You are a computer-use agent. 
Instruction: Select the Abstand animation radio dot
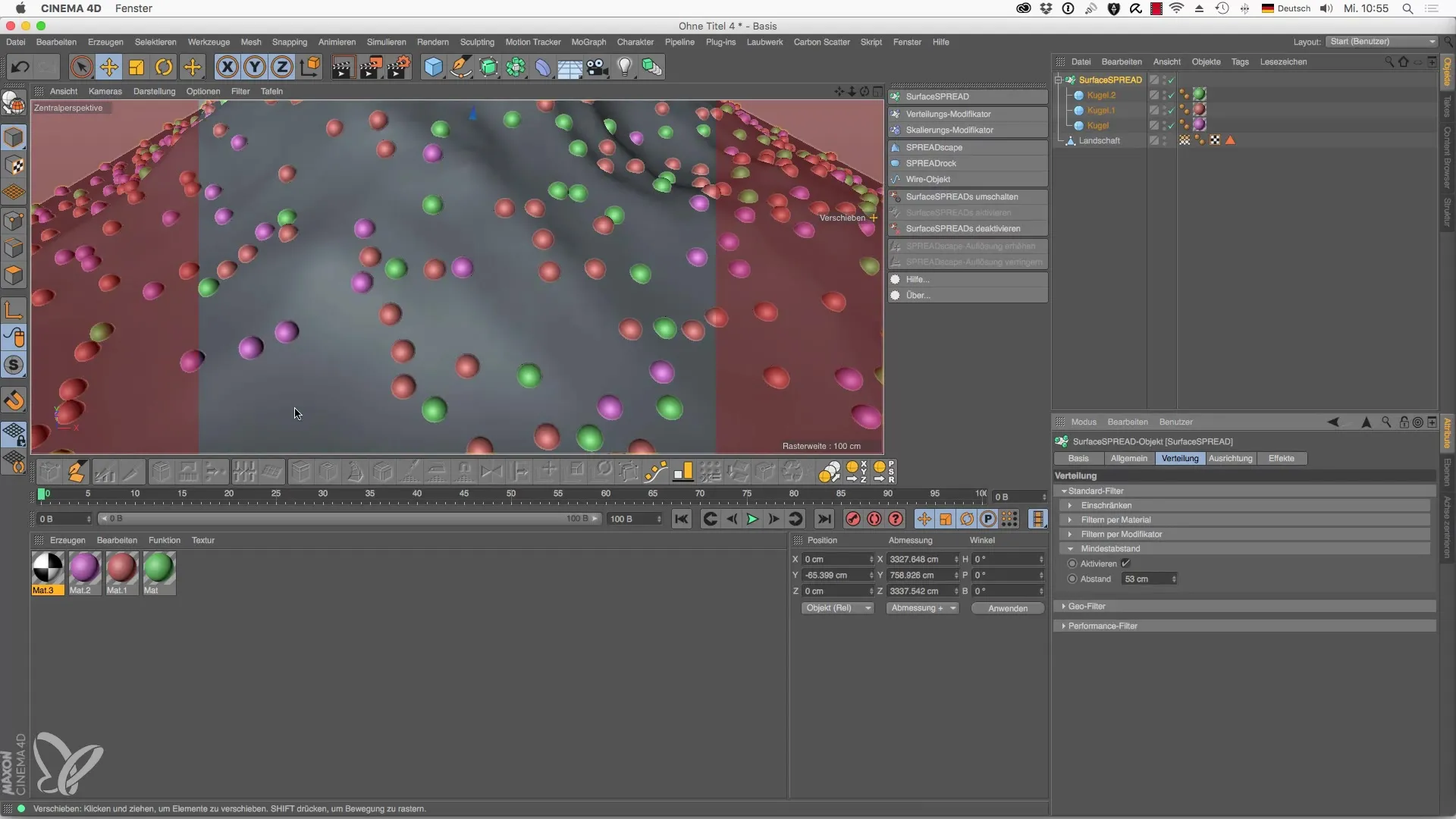coord(1072,579)
